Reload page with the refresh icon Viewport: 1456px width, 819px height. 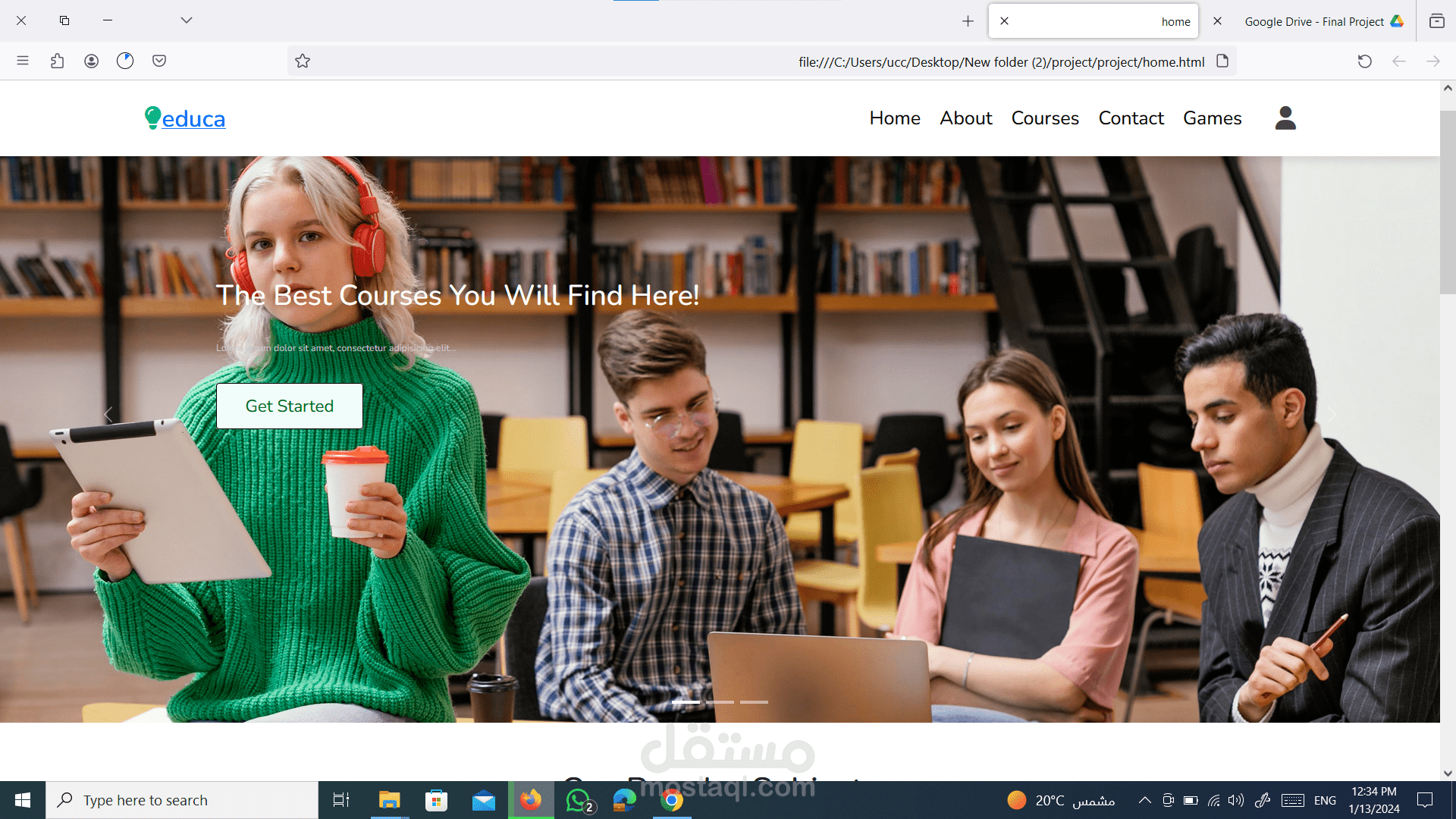click(x=1364, y=61)
